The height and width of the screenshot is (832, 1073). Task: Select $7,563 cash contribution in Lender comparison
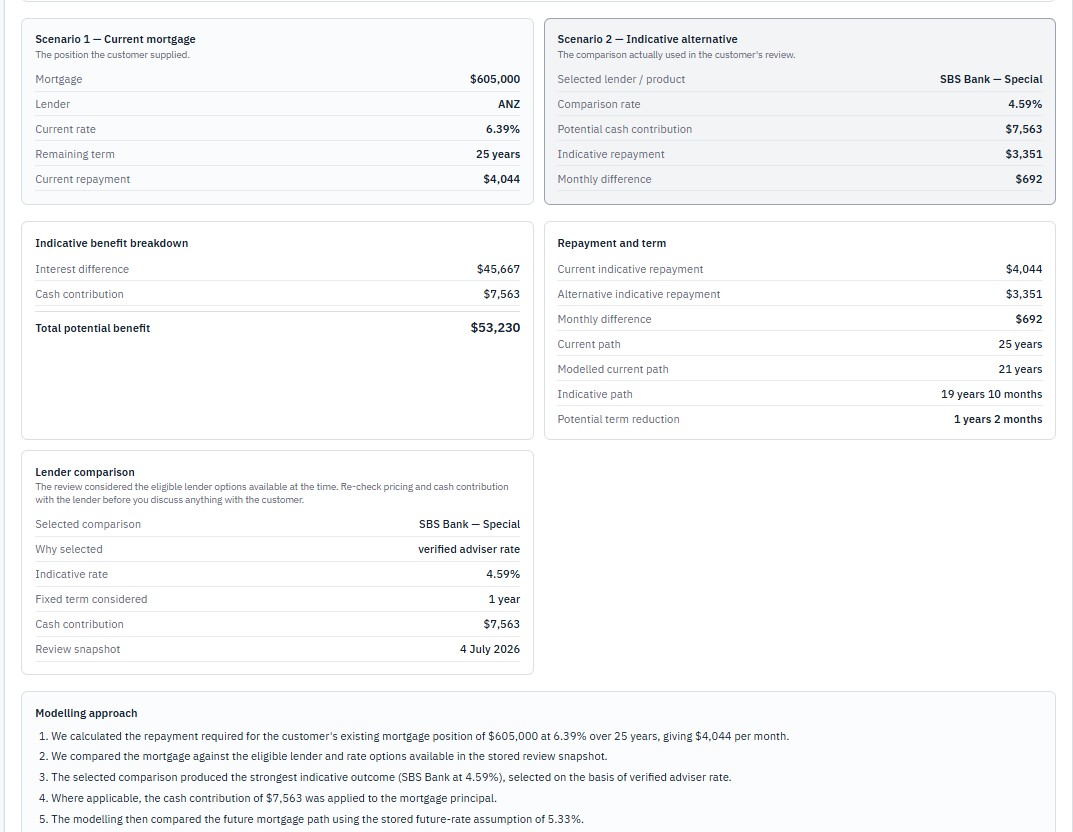point(501,624)
